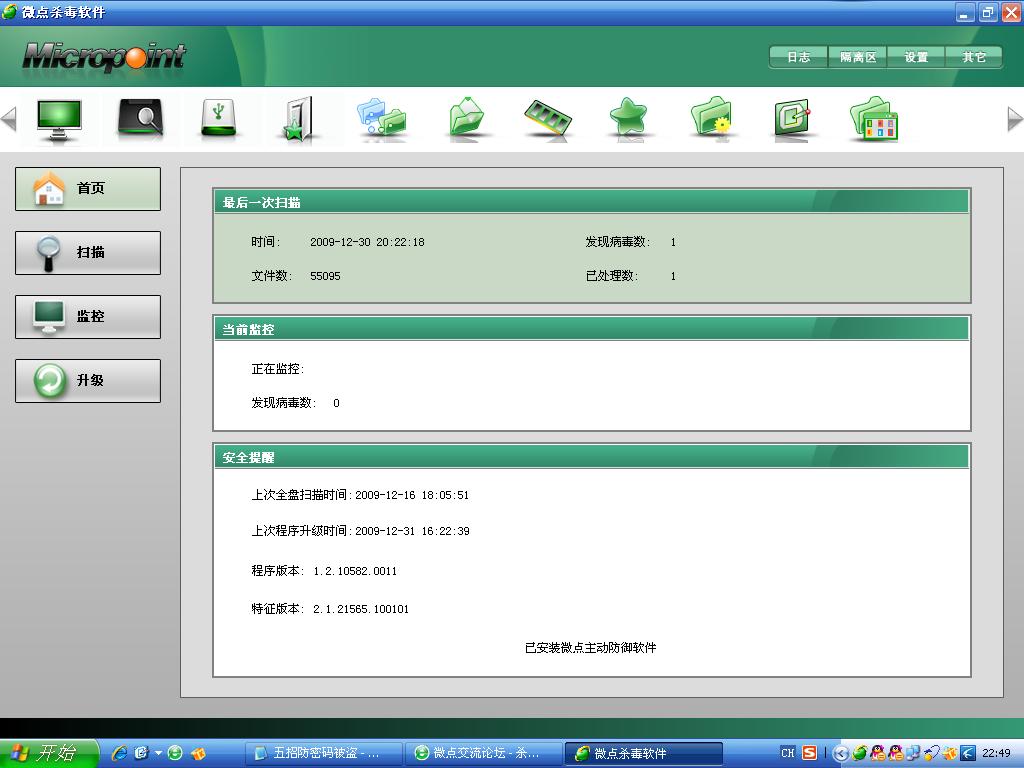Click the folder with color grid icon
Screen dimensions: 1024x768
pos(874,118)
